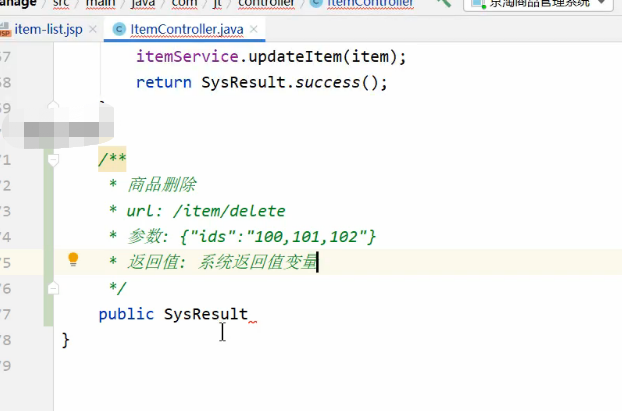Open the run configuration dropdown
Viewport: 622px width, 411px height.
pyautogui.click(x=538, y=4)
